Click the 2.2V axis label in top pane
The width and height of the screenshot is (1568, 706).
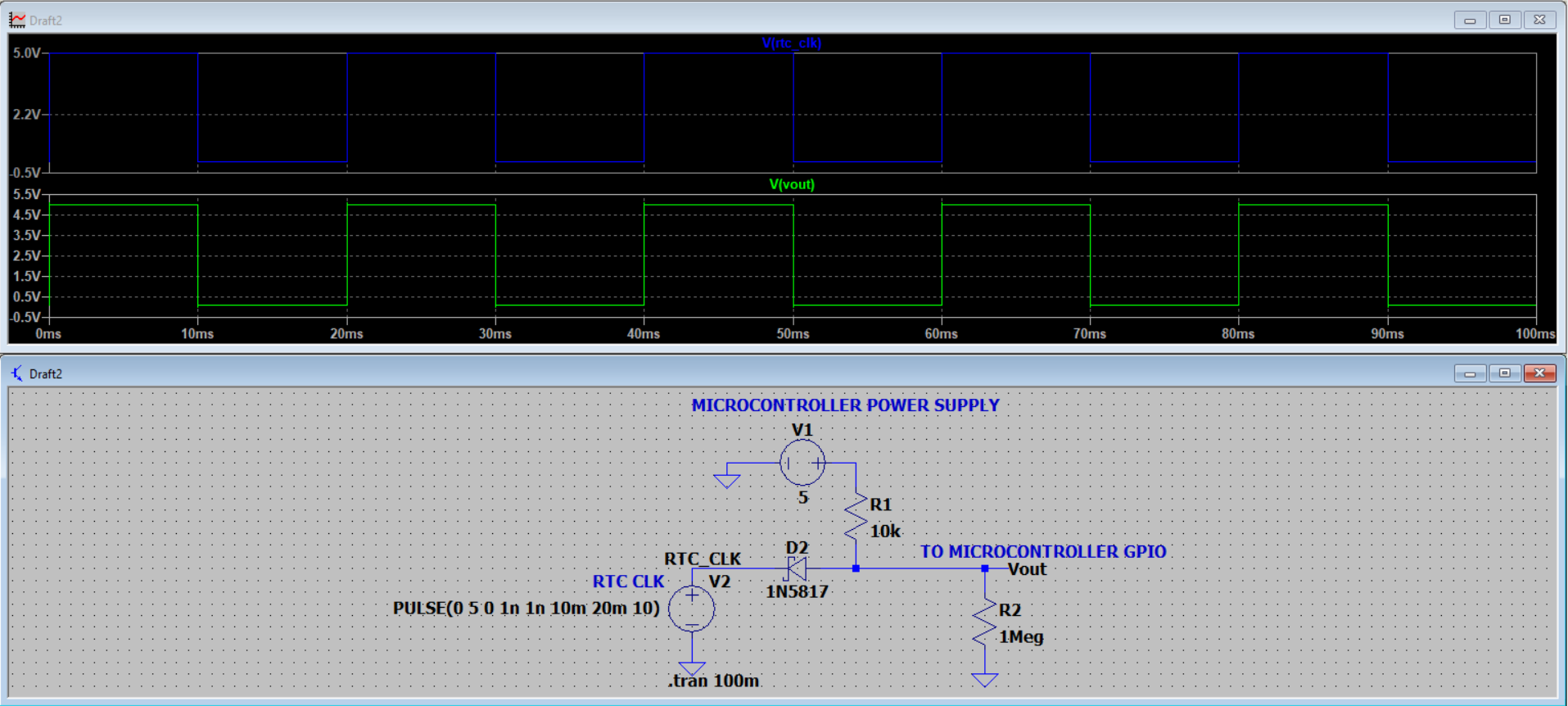pos(26,114)
